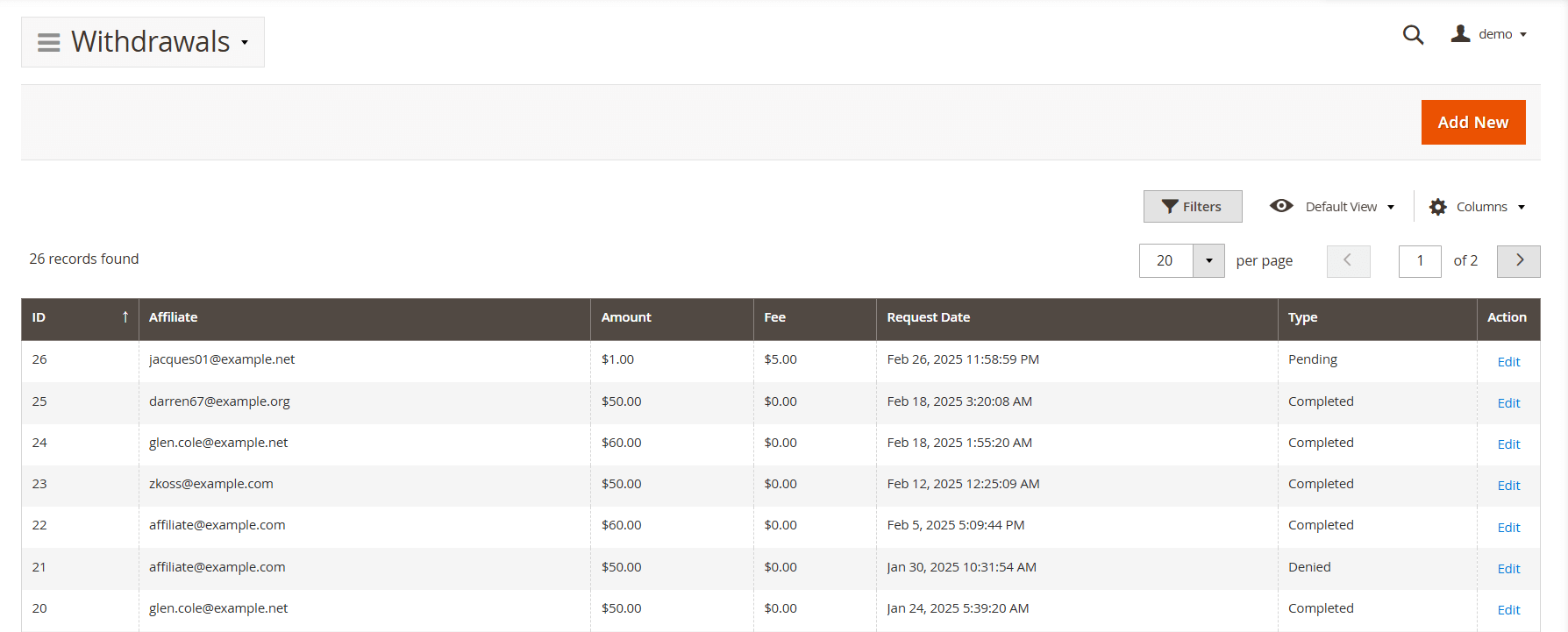
Task: Toggle sort on the ID column arrow
Action: point(125,317)
